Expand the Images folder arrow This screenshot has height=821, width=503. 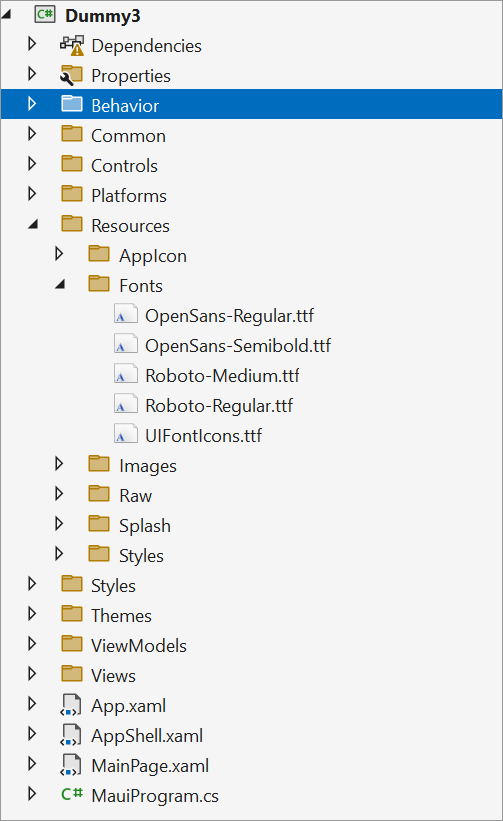(59, 463)
